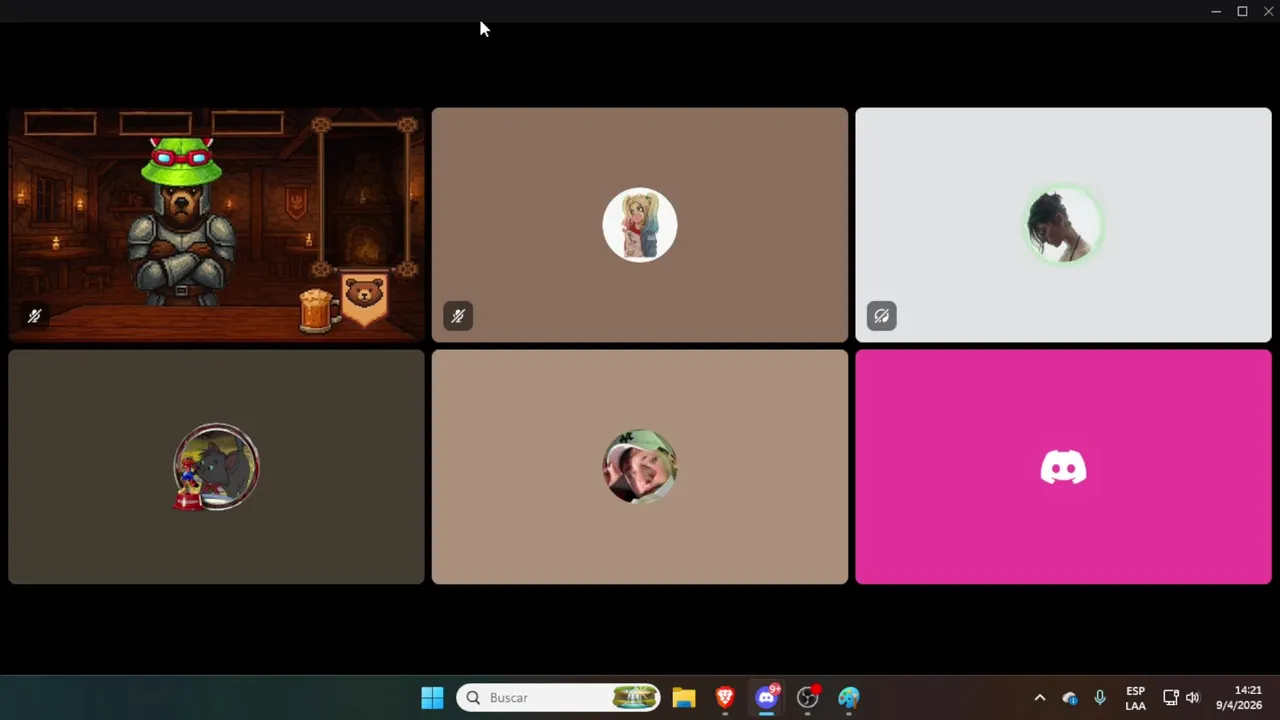Open File Explorer from the taskbar
This screenshot has height=720, width=1280.
[684, 697]
